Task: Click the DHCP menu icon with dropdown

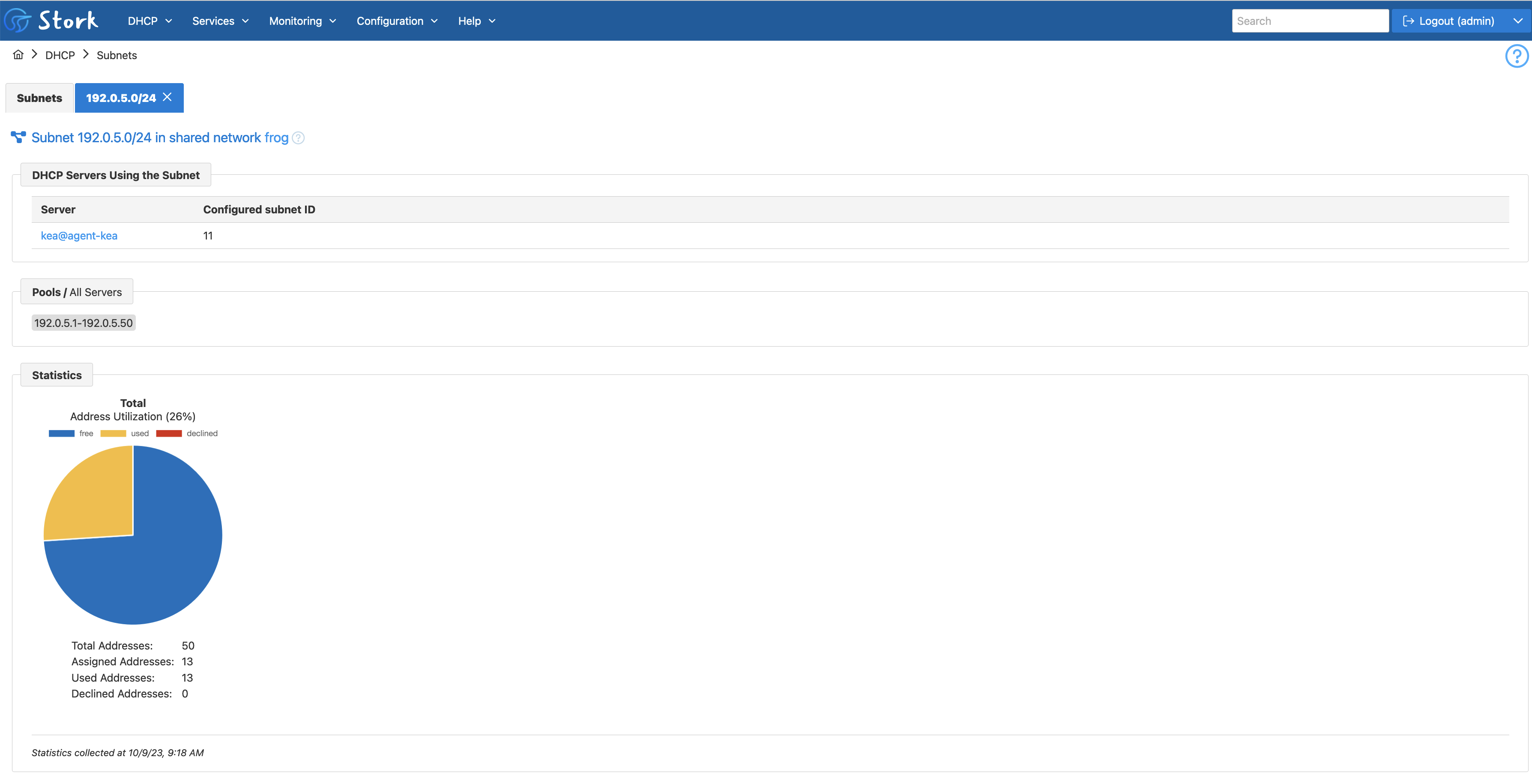Action: (151, 20)
